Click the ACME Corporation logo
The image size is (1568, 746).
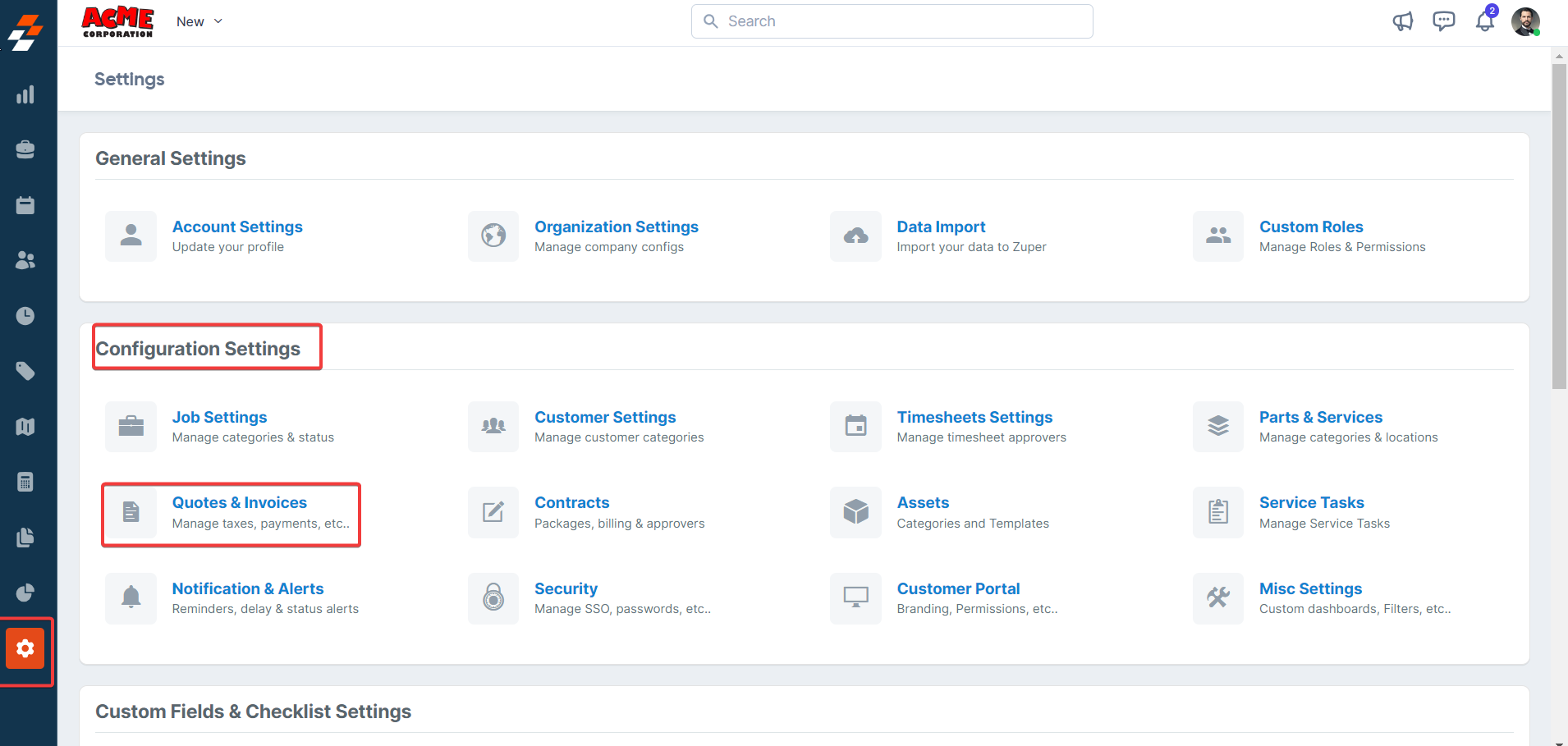pos(117,21)
